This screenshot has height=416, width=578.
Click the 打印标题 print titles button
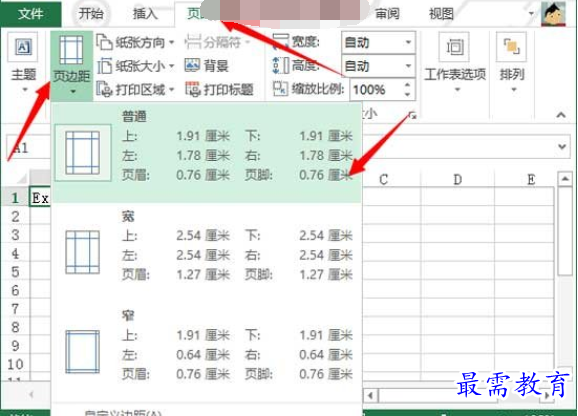[x=219, y=90]
